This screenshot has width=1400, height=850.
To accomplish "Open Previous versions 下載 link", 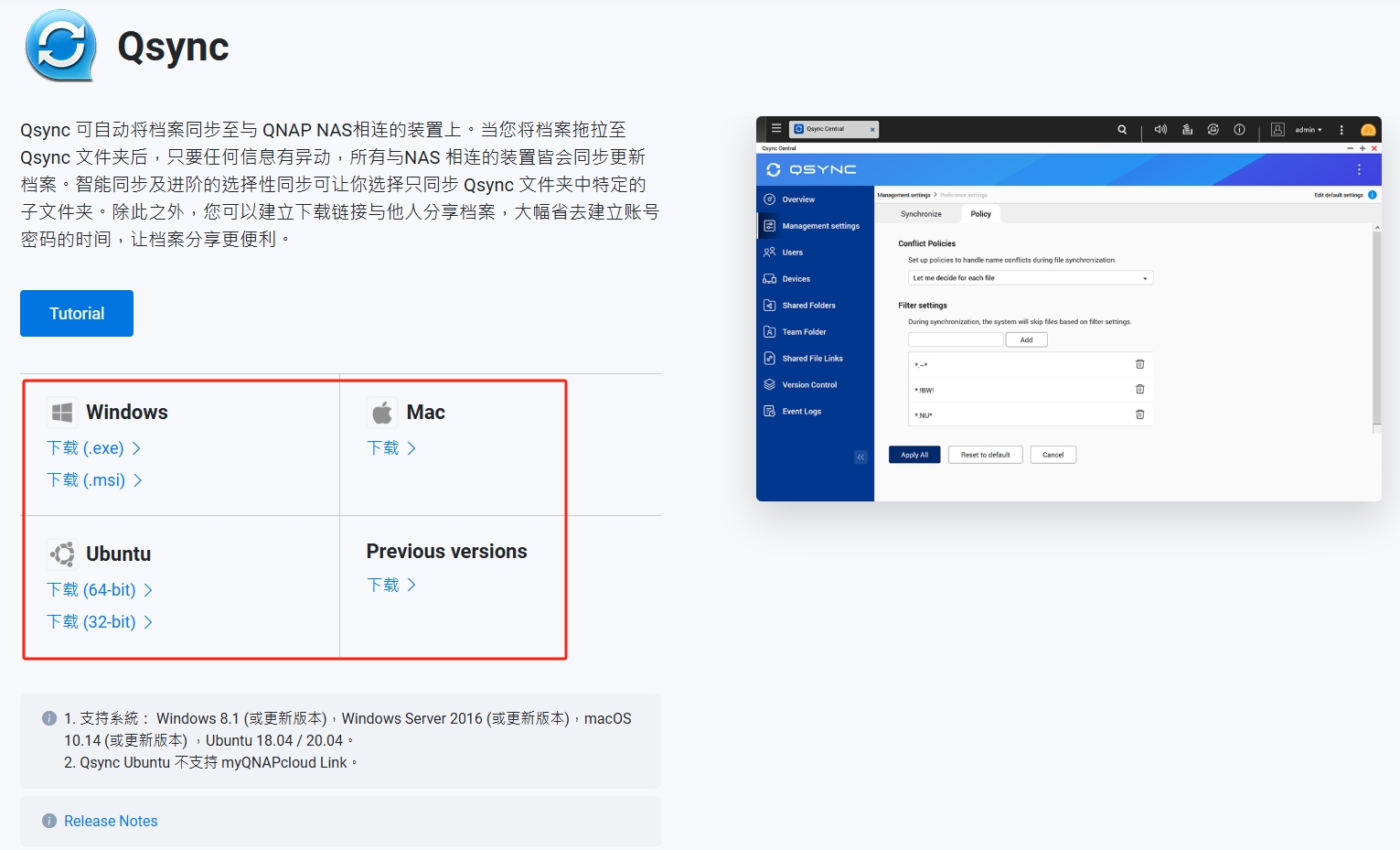I will [x=391, y=586].
